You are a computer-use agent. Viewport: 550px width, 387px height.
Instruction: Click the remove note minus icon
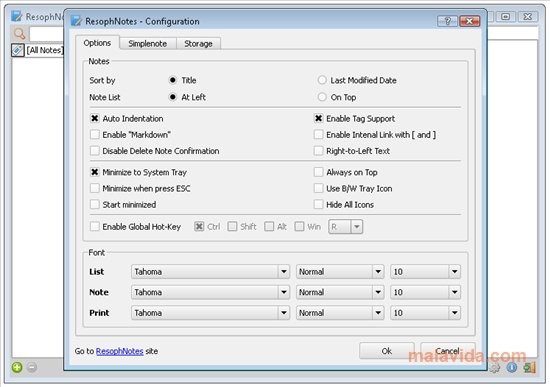(32, 367)
